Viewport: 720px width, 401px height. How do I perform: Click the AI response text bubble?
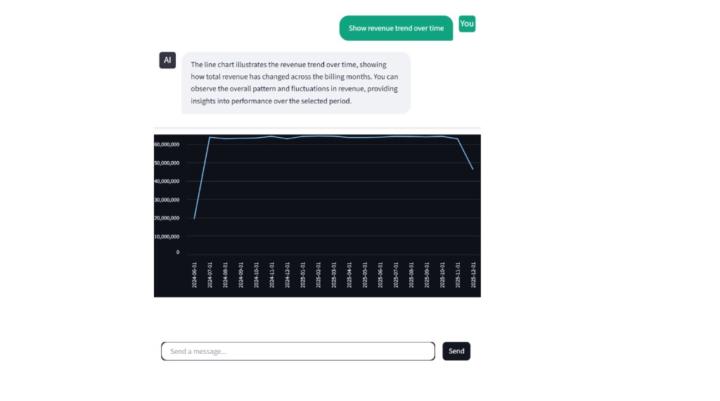[295, 83]
